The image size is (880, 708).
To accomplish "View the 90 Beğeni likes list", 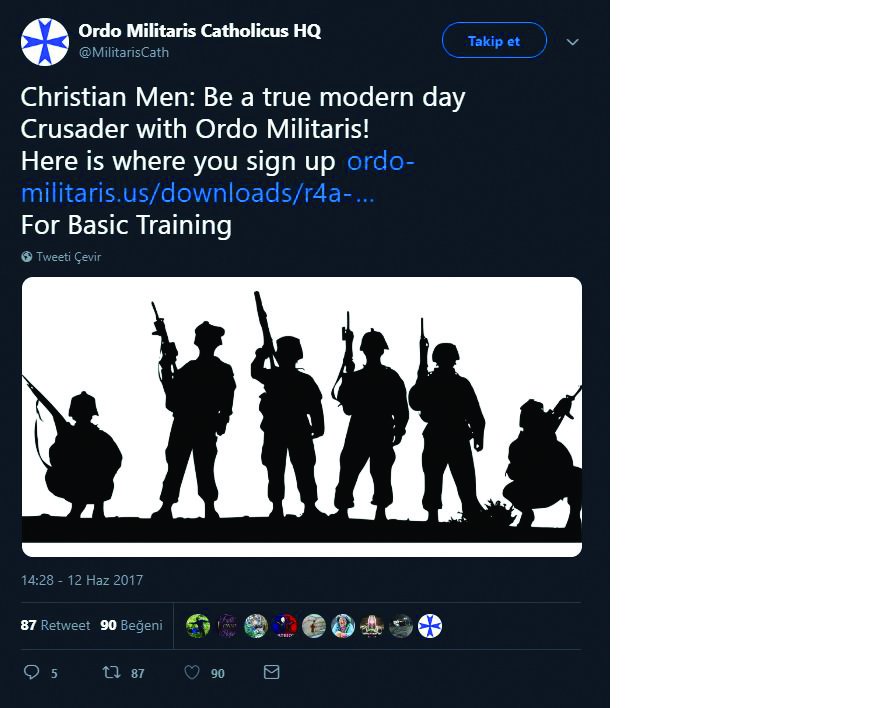I will click(131, 625).
